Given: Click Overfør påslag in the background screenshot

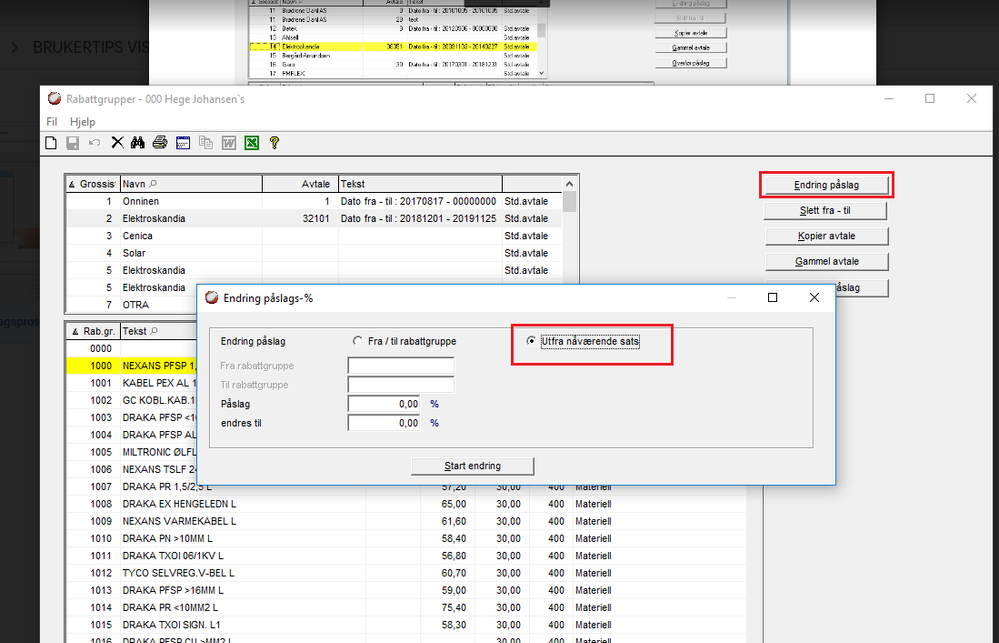Looking at the screenshot, I should (691, 63).
